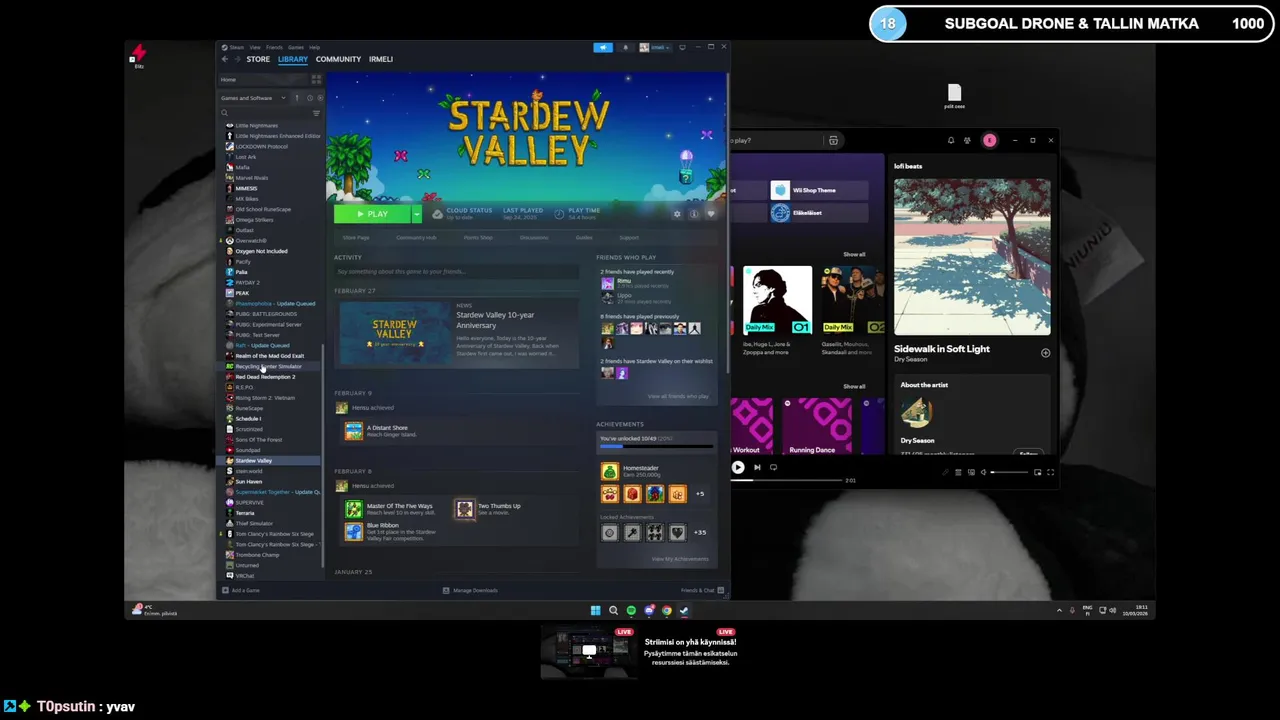Open Chrome from Windows taskbar
1280x720 pixels.
point(666,610)
